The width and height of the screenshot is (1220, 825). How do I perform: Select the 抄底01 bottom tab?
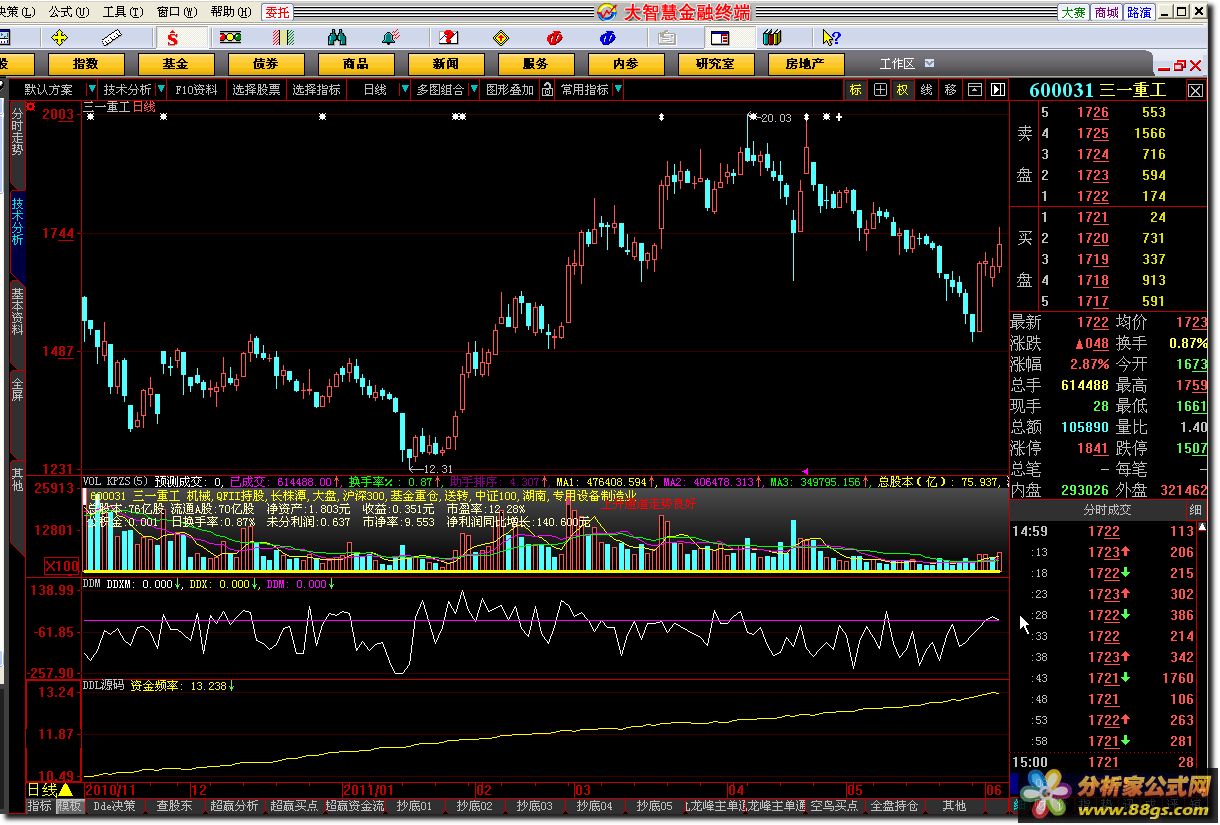(414, 805)
